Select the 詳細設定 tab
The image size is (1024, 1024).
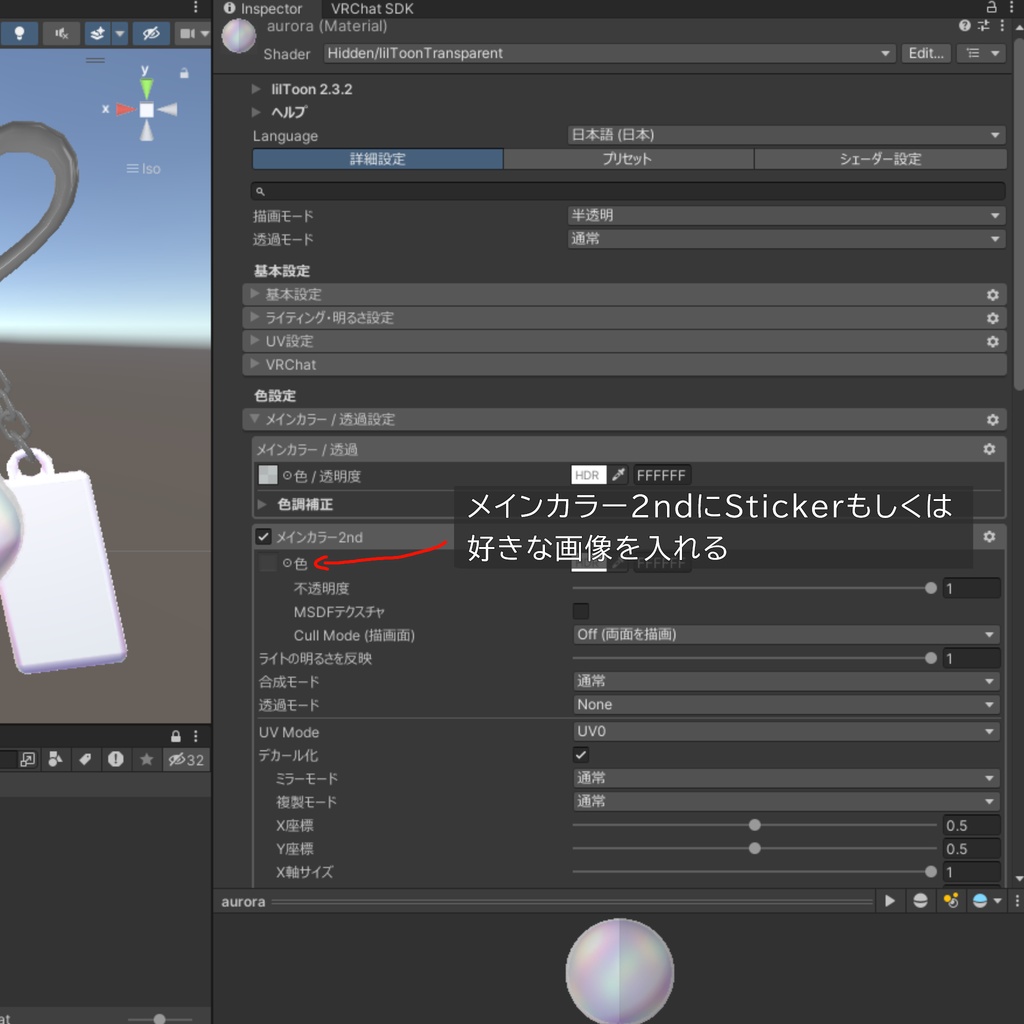[377, 159]
